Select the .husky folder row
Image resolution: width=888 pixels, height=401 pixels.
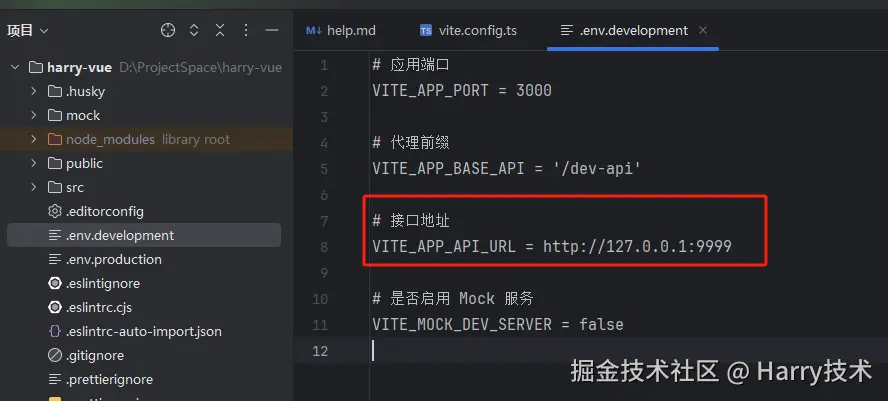pos(146,91)
